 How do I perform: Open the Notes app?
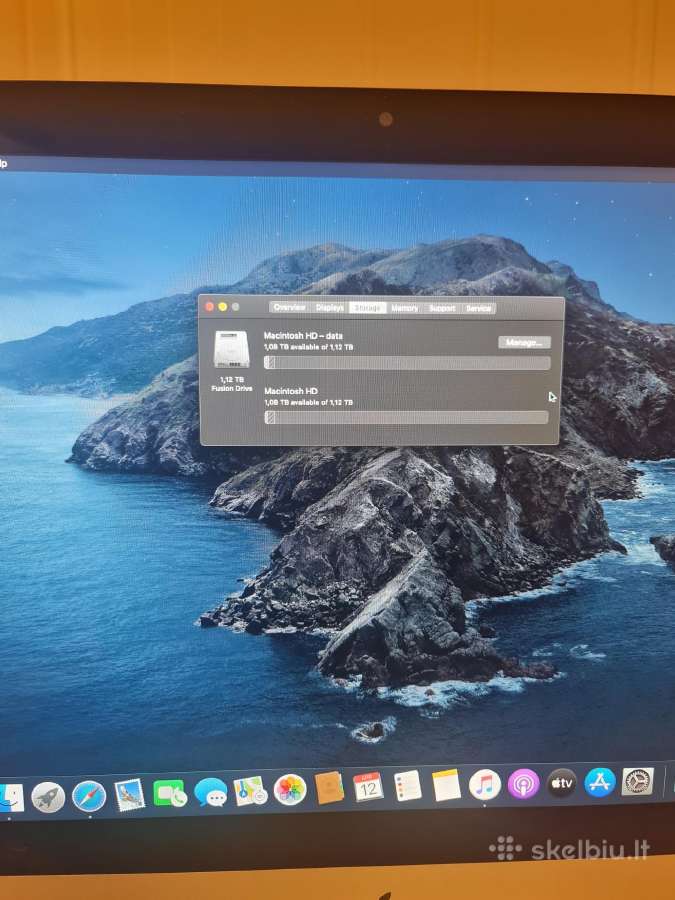pyautogui.click(x=447, y=785)
